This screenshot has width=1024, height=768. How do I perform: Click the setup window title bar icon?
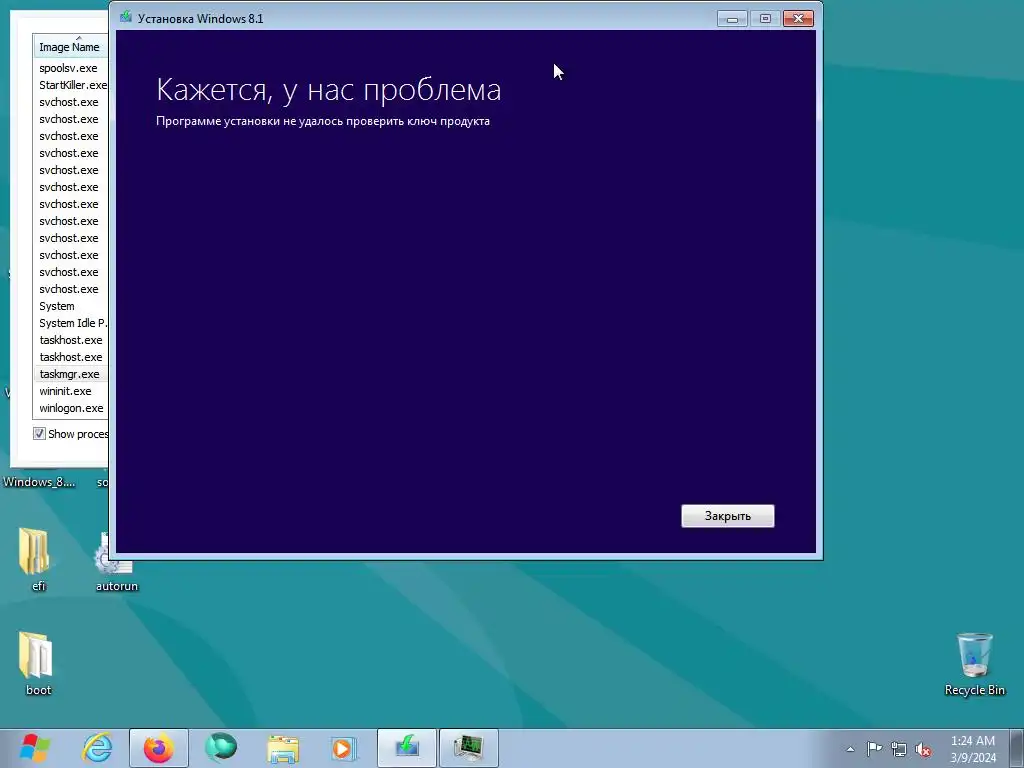pyautogui.click(x=126, y=17)
